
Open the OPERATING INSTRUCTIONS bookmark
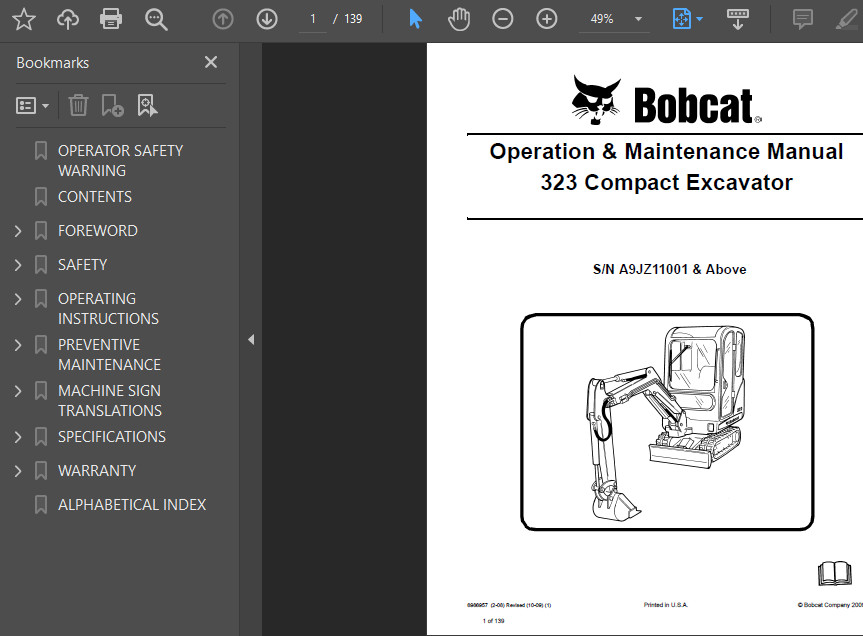click(108, 309)
